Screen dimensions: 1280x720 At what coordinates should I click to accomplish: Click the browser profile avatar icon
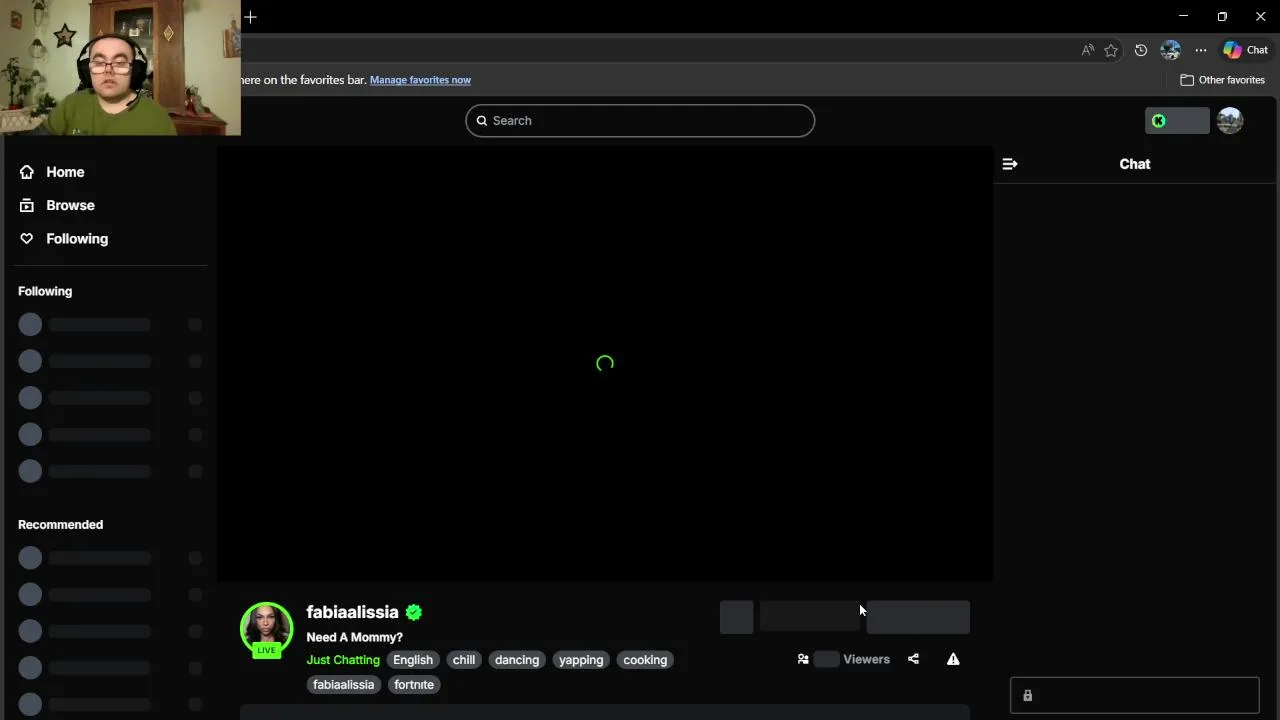(1171, 50)
